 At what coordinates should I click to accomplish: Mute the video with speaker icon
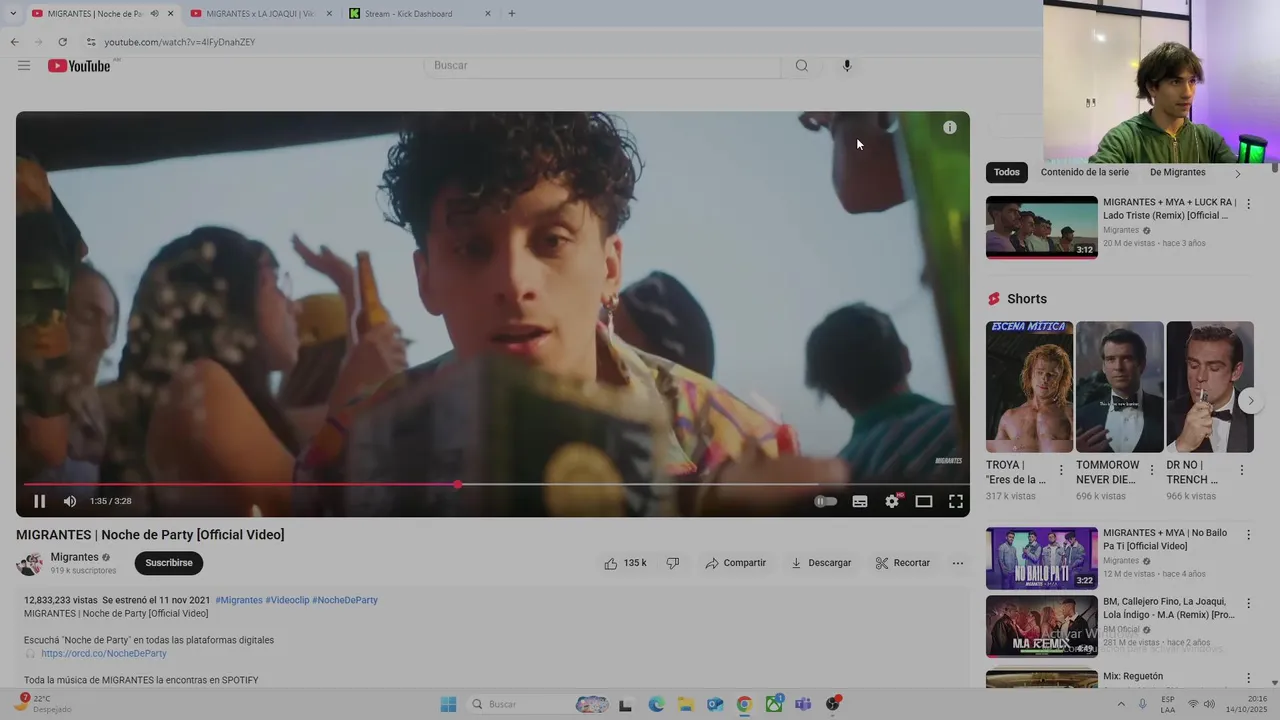click(70, 501)
